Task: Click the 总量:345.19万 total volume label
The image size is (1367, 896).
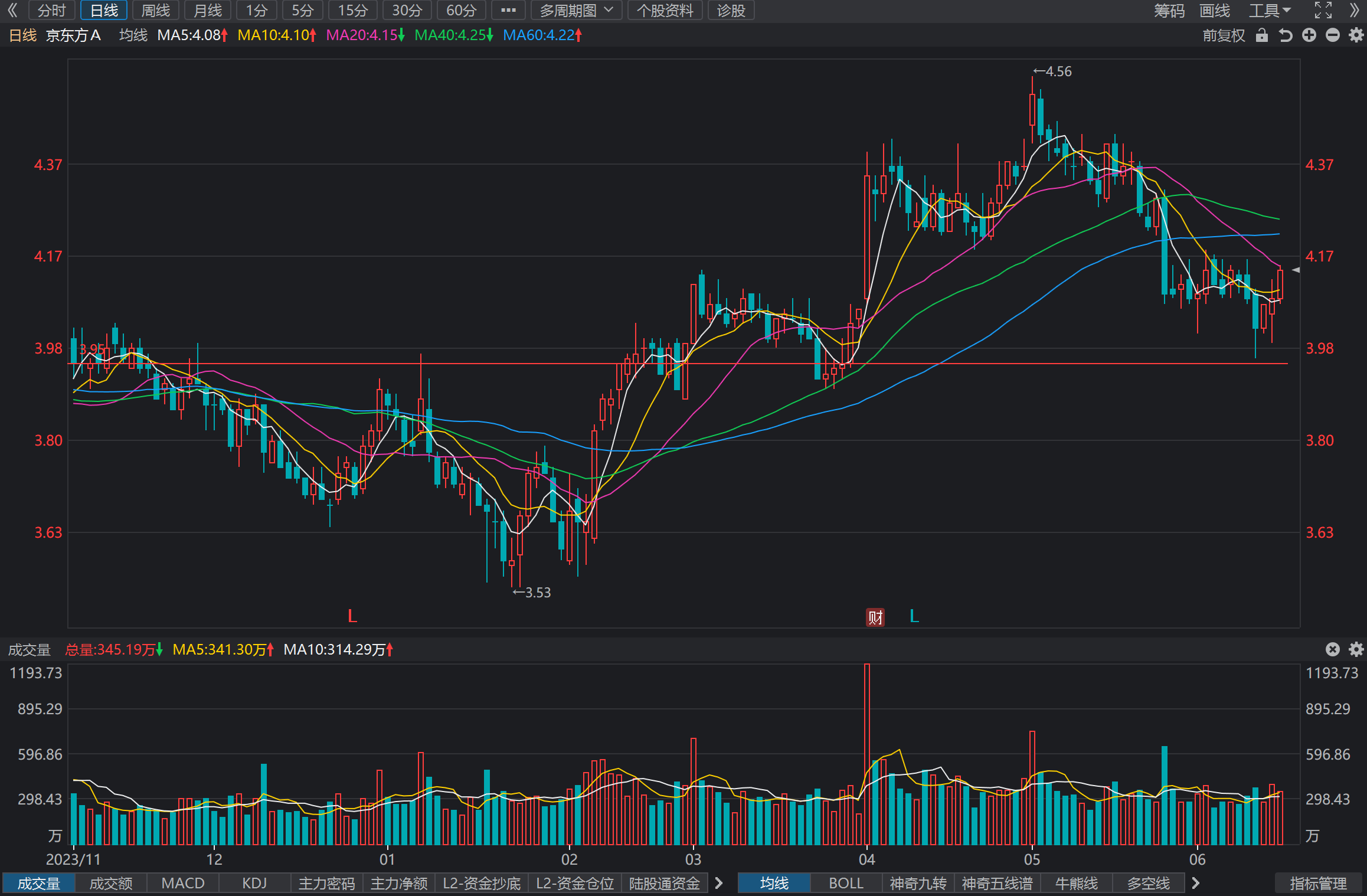Action: pos(114,649)
